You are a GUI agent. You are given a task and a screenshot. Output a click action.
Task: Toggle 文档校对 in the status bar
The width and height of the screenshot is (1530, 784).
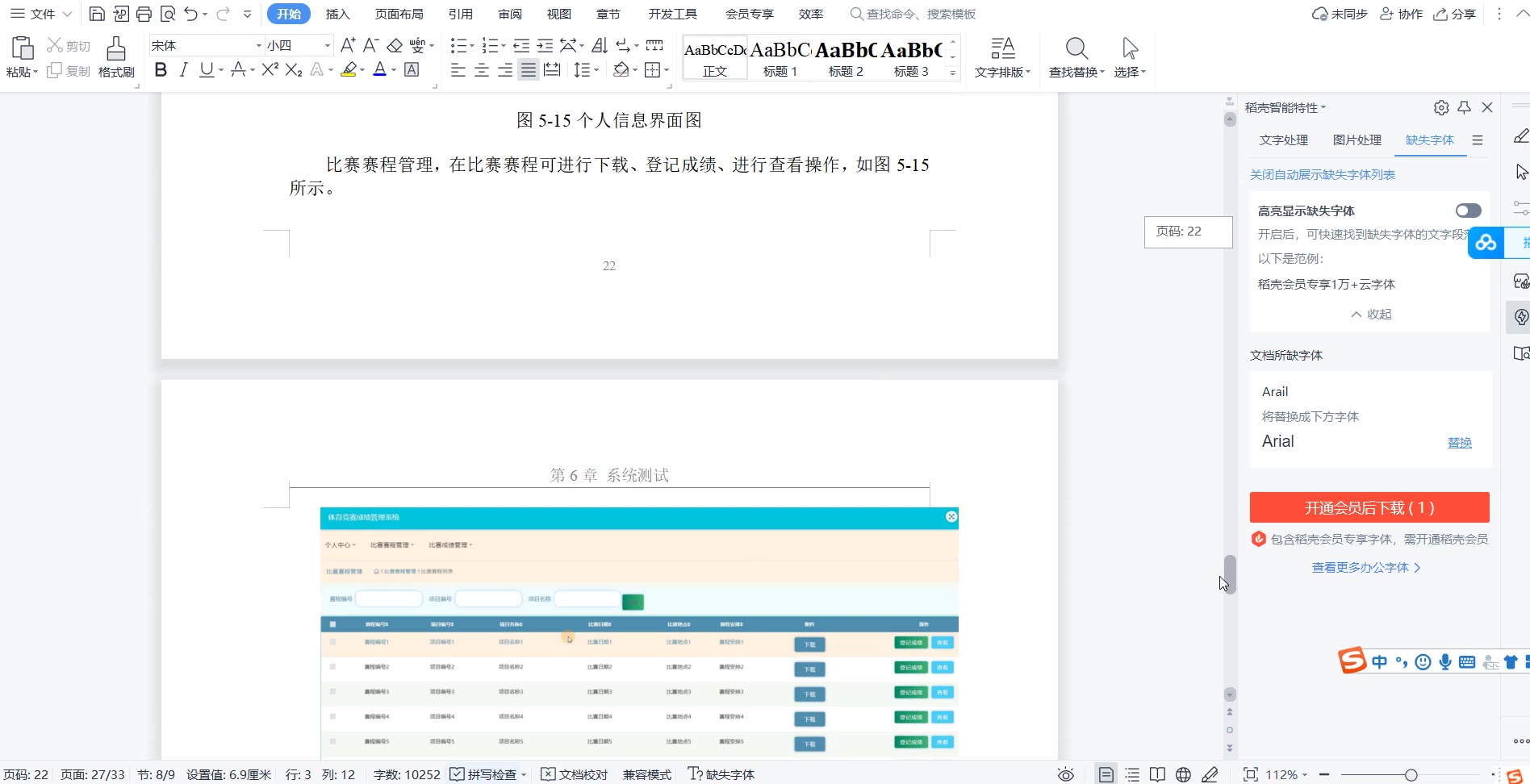tap(575, 774)
